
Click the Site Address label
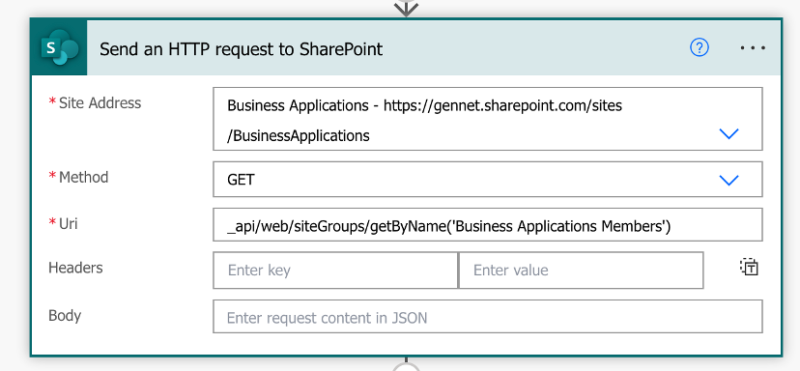pos(95,103)
